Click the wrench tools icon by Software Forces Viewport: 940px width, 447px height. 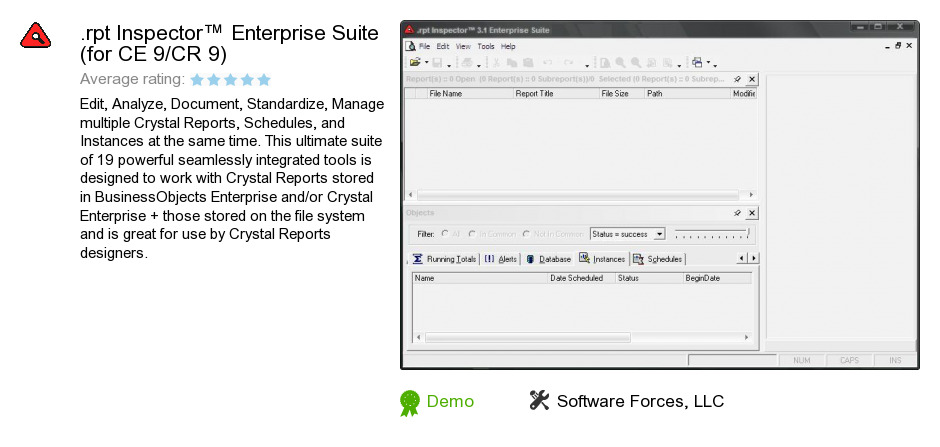click(x=539, y=400)
